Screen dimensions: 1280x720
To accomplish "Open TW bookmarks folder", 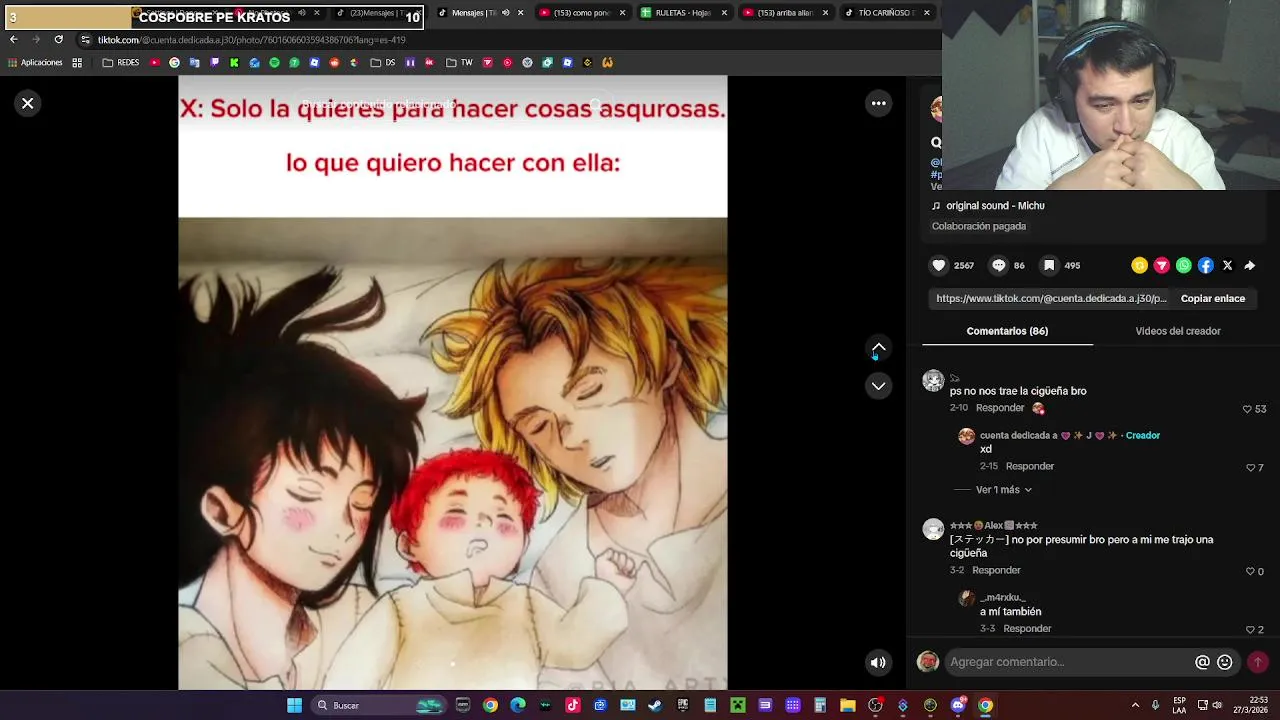I will (x=460, y=62).
